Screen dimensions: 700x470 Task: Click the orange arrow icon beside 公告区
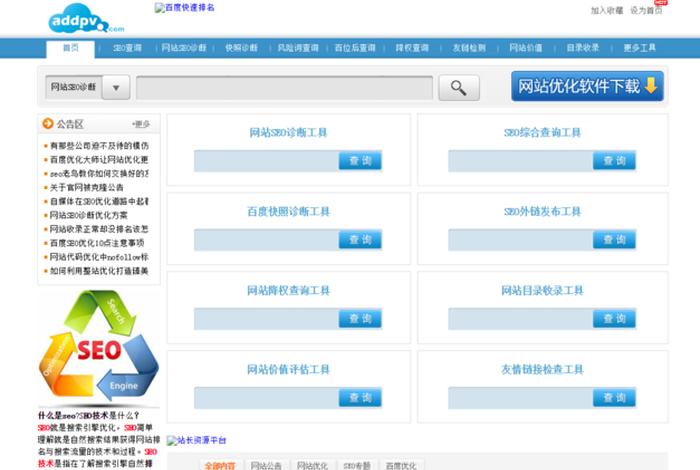(48, 124)
